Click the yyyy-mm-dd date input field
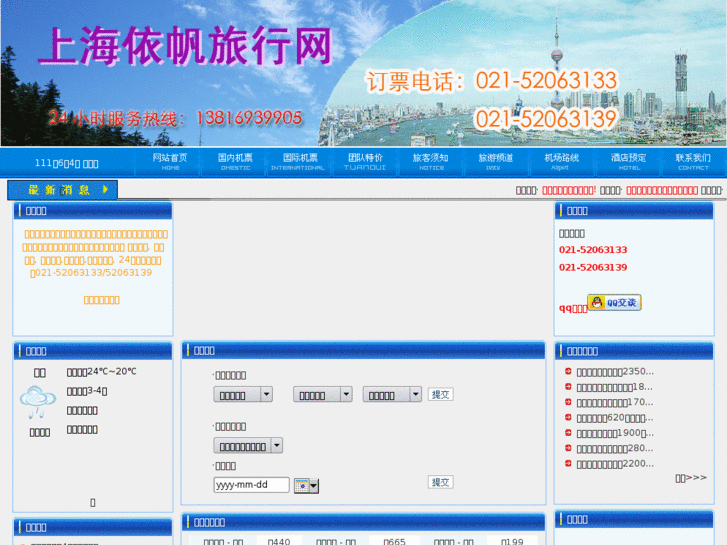 [251, 485]
